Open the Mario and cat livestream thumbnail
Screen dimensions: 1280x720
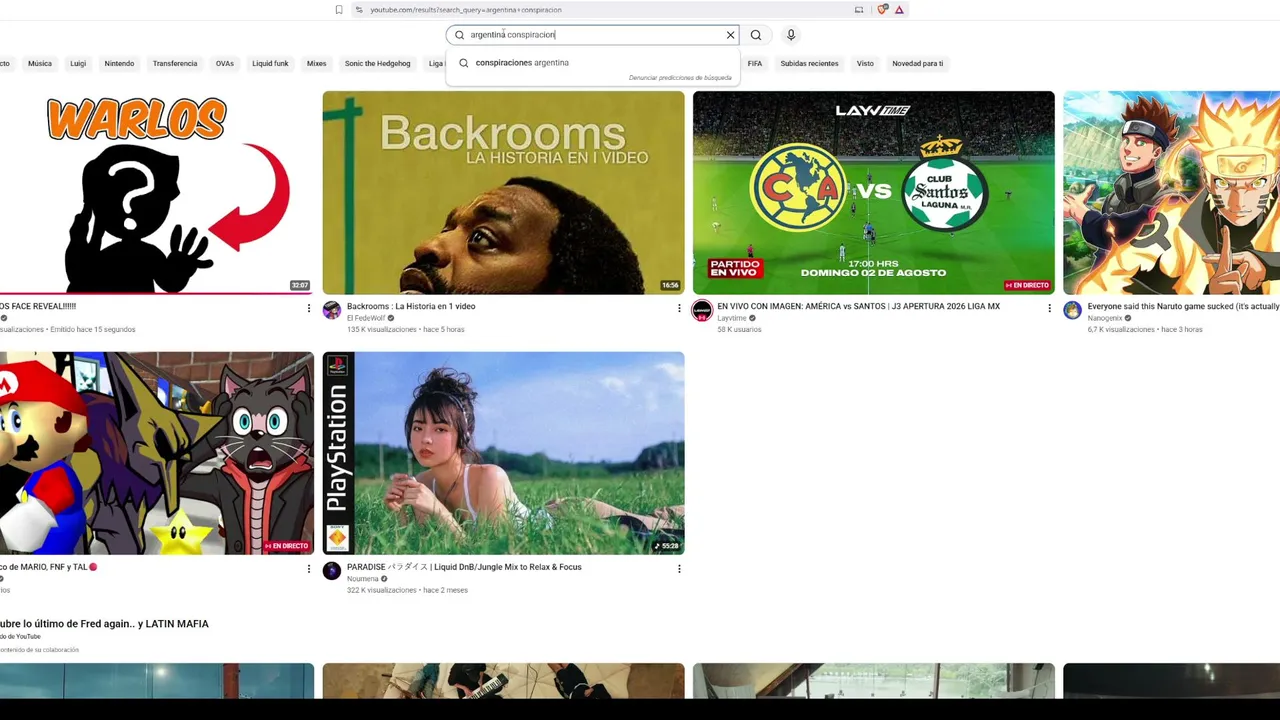(x=157, y=453)
